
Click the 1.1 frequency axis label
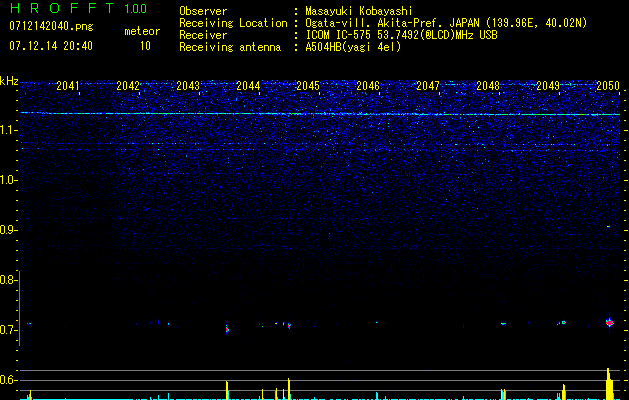pyautogui.click(x=8, y=130)
